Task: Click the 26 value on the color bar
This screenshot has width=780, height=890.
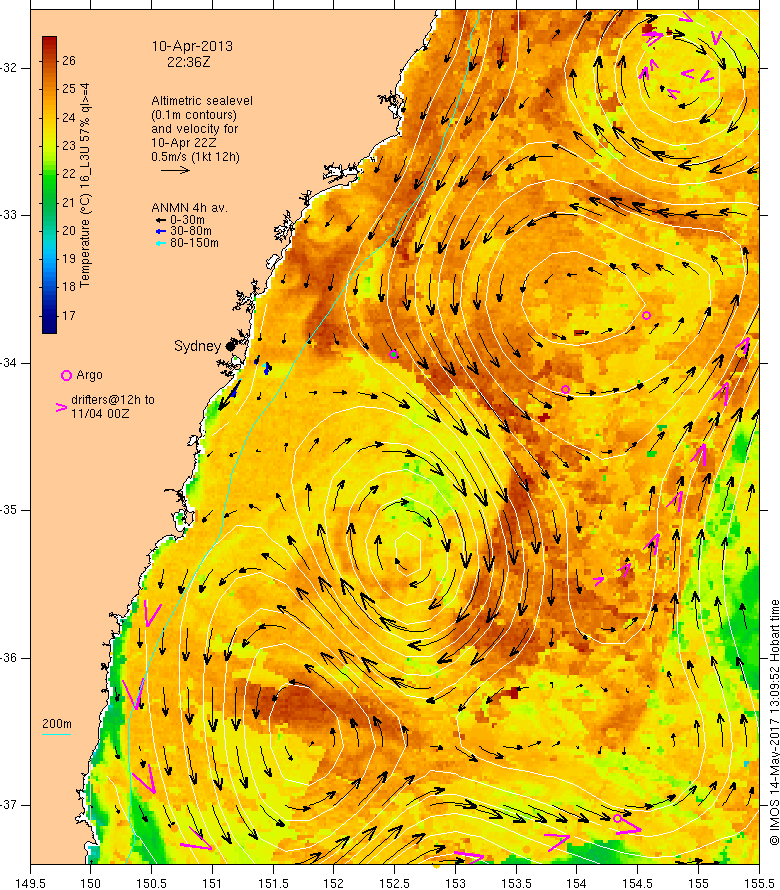Action: coord(69,61)
